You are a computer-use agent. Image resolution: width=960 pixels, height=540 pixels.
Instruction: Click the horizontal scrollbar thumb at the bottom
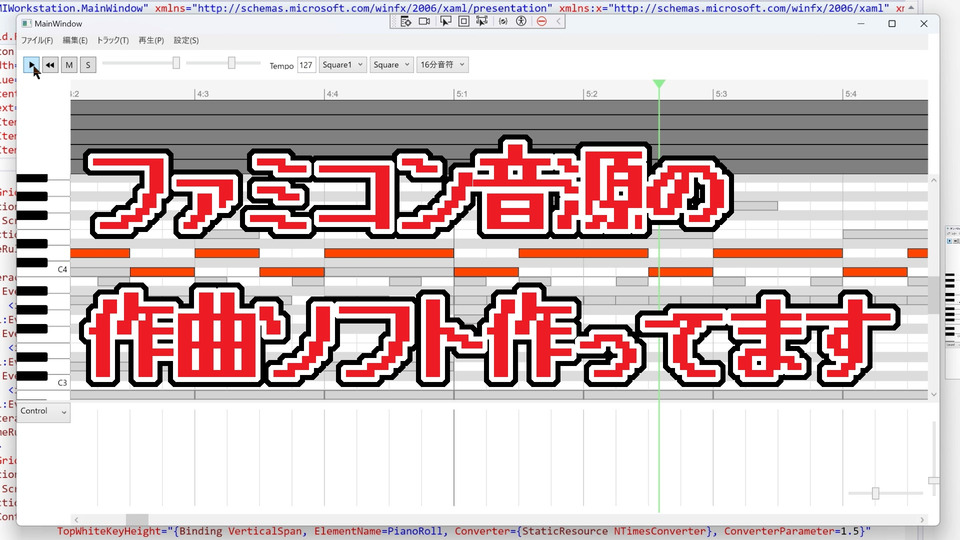[137, 520]
